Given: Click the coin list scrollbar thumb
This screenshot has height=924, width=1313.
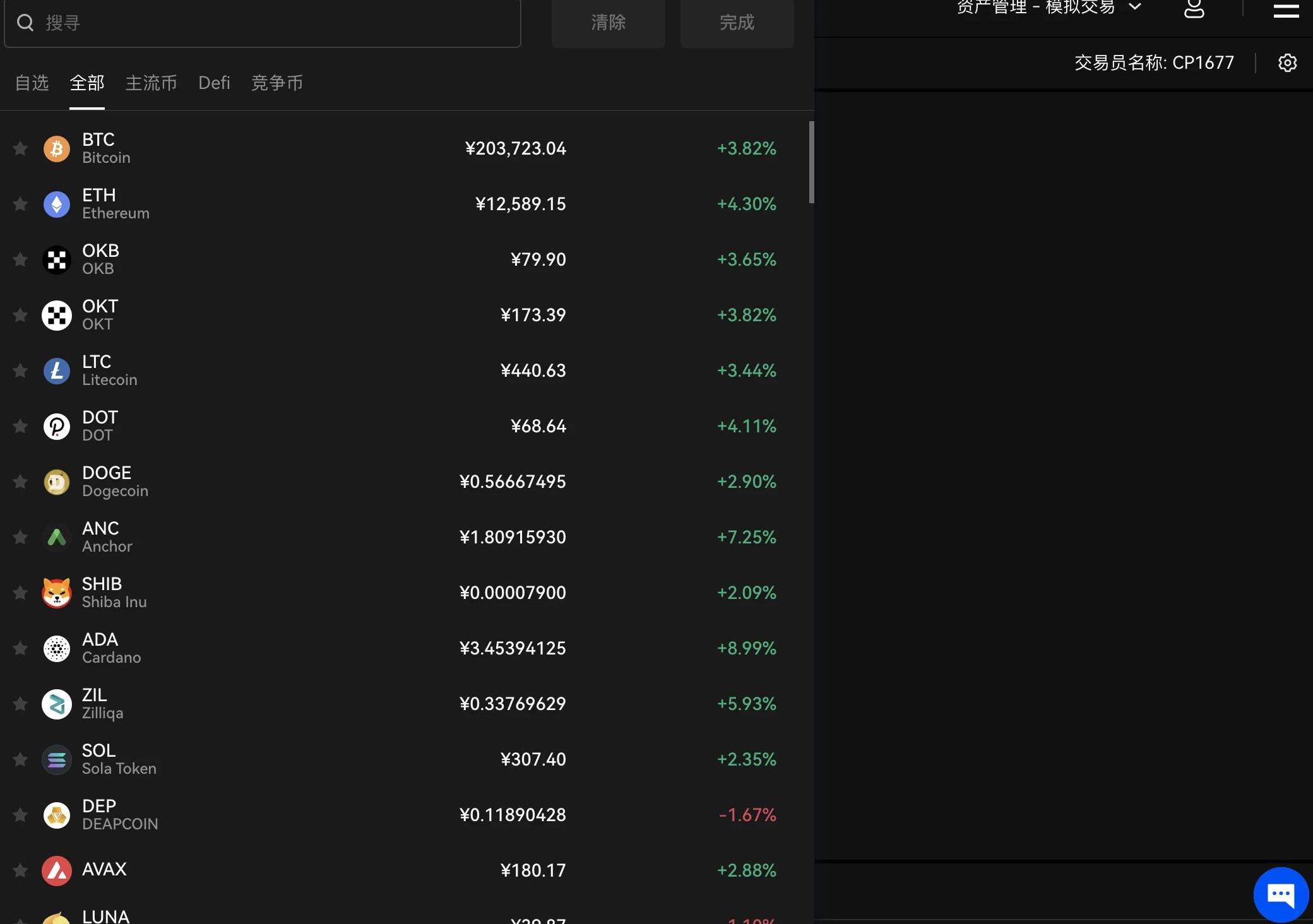Looking at the screenshot, I should (x=811, y=163).
